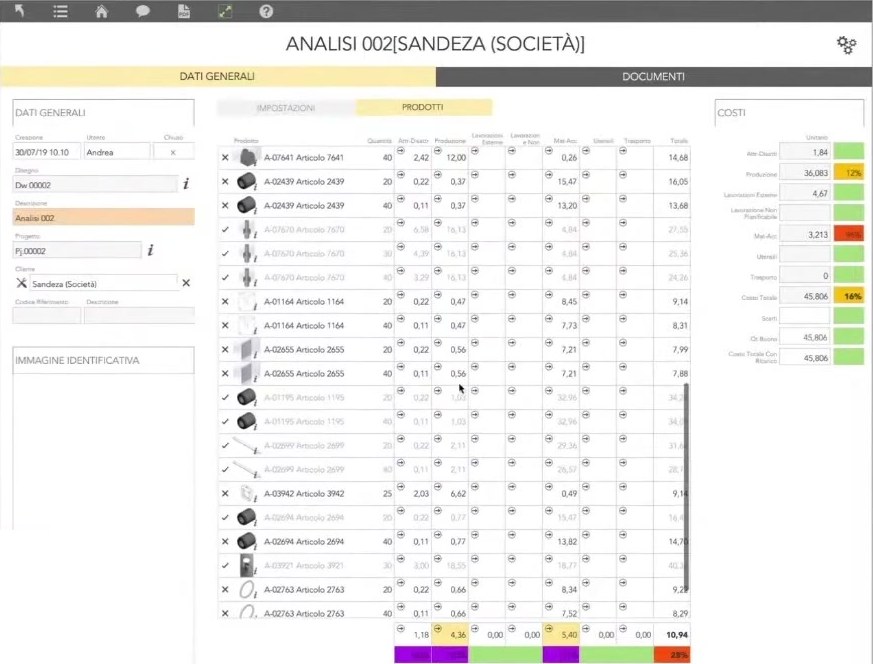The height and width of the screenshot is (664, 873).
Task: Click the red Mat-Acc percentage swatch
Action: [x=849, y=234]
